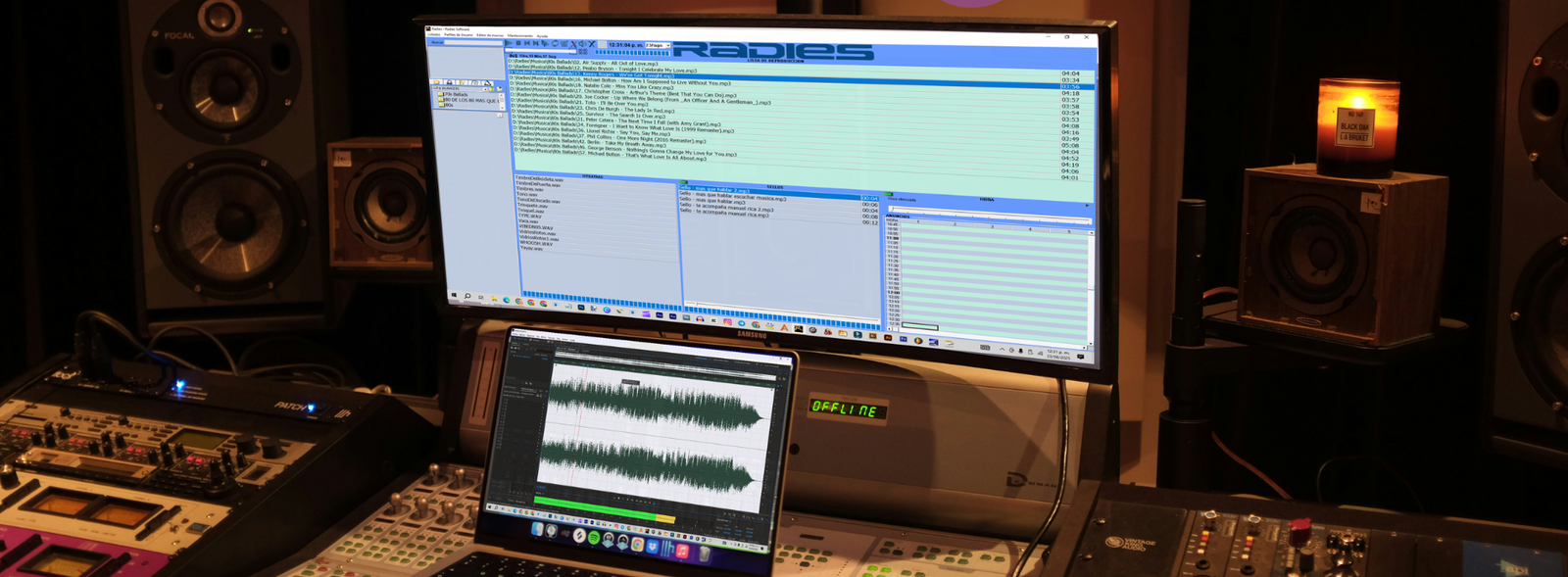Select the 80 DE LOS 80 MAS QUE folder
The image size is (1568, 577).
(470, 100)
